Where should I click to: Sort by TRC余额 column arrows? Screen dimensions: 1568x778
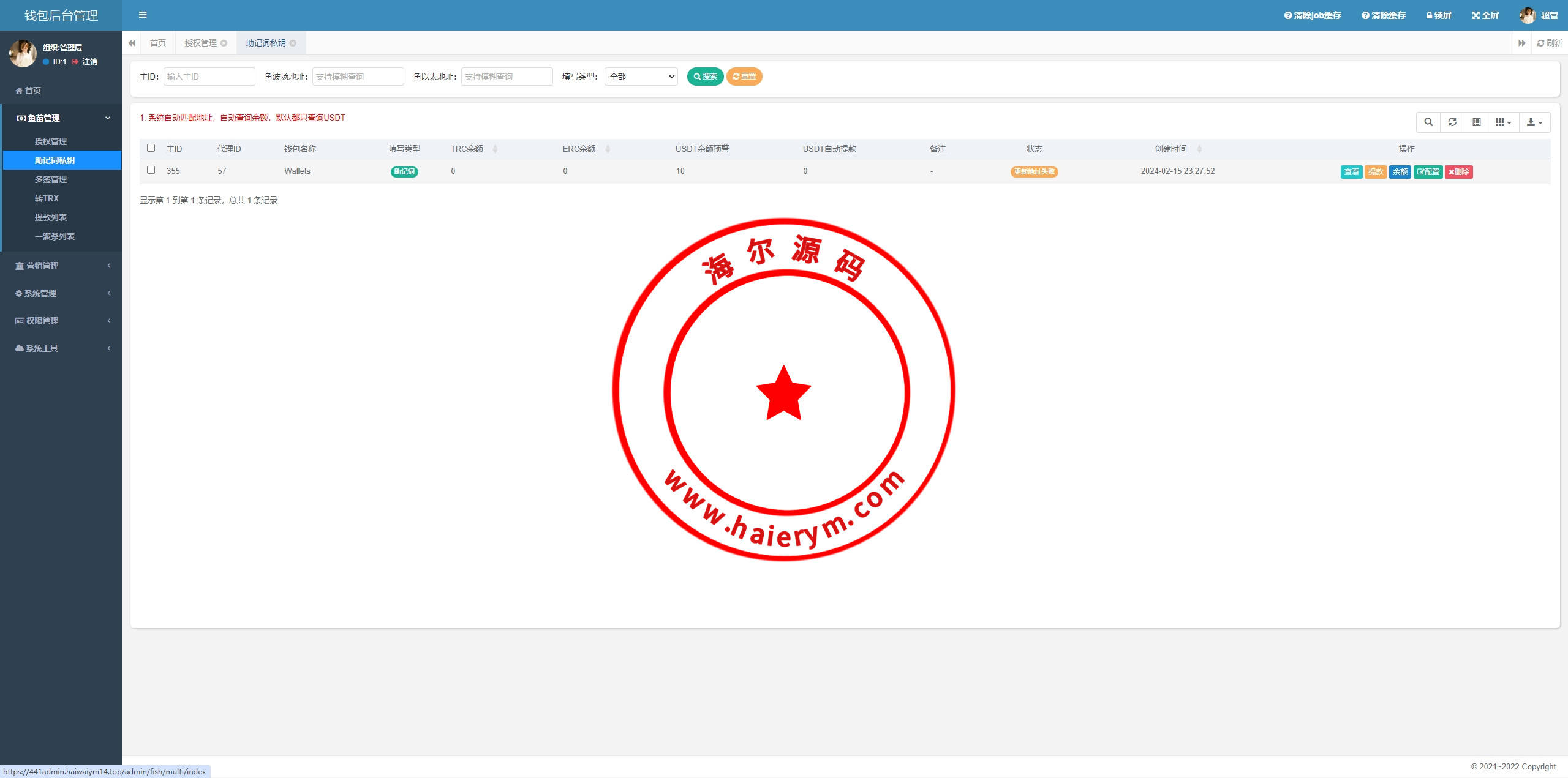(x=495, y=149)
